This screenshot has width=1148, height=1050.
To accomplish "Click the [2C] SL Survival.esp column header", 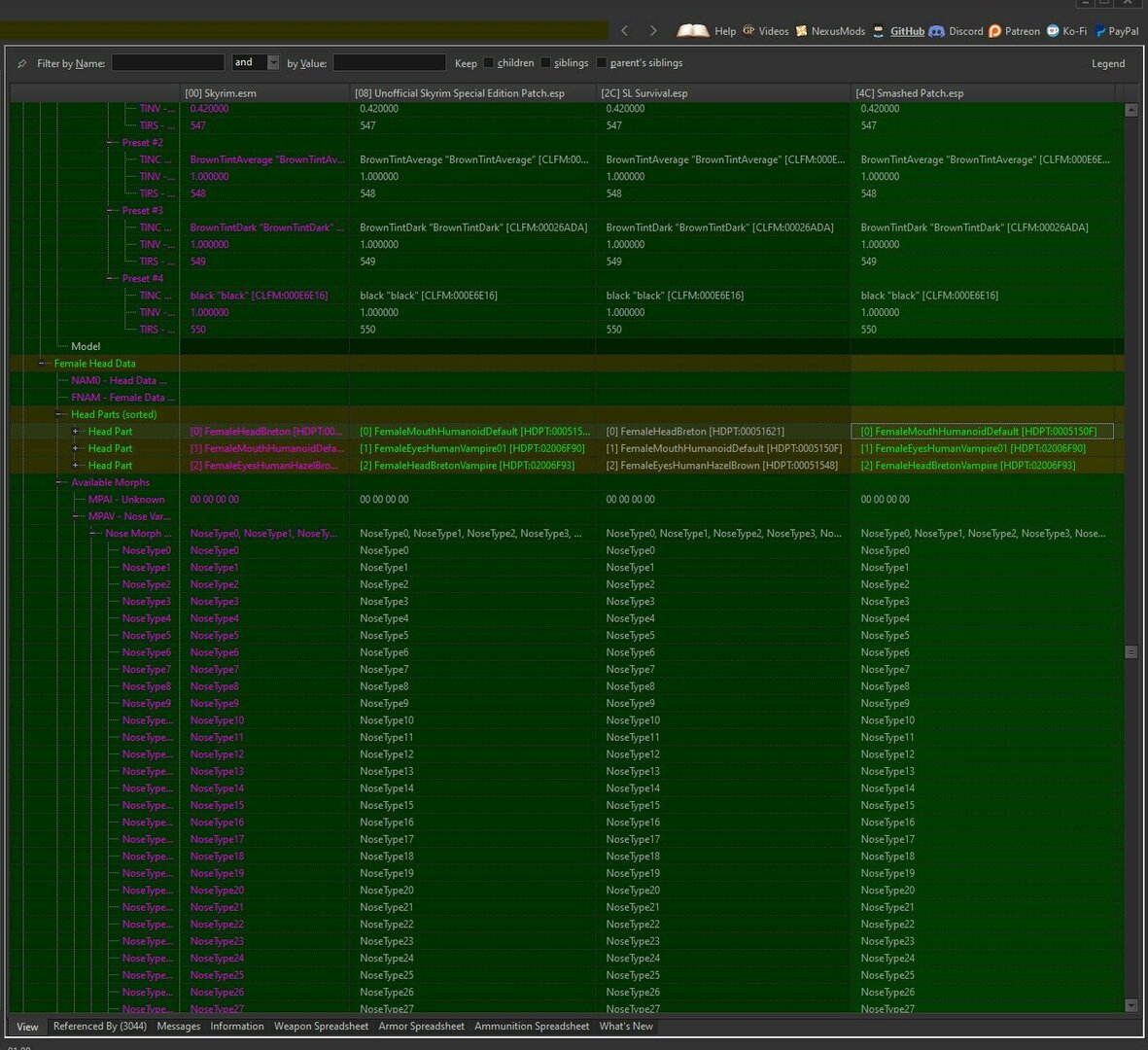I will [722, 93].
